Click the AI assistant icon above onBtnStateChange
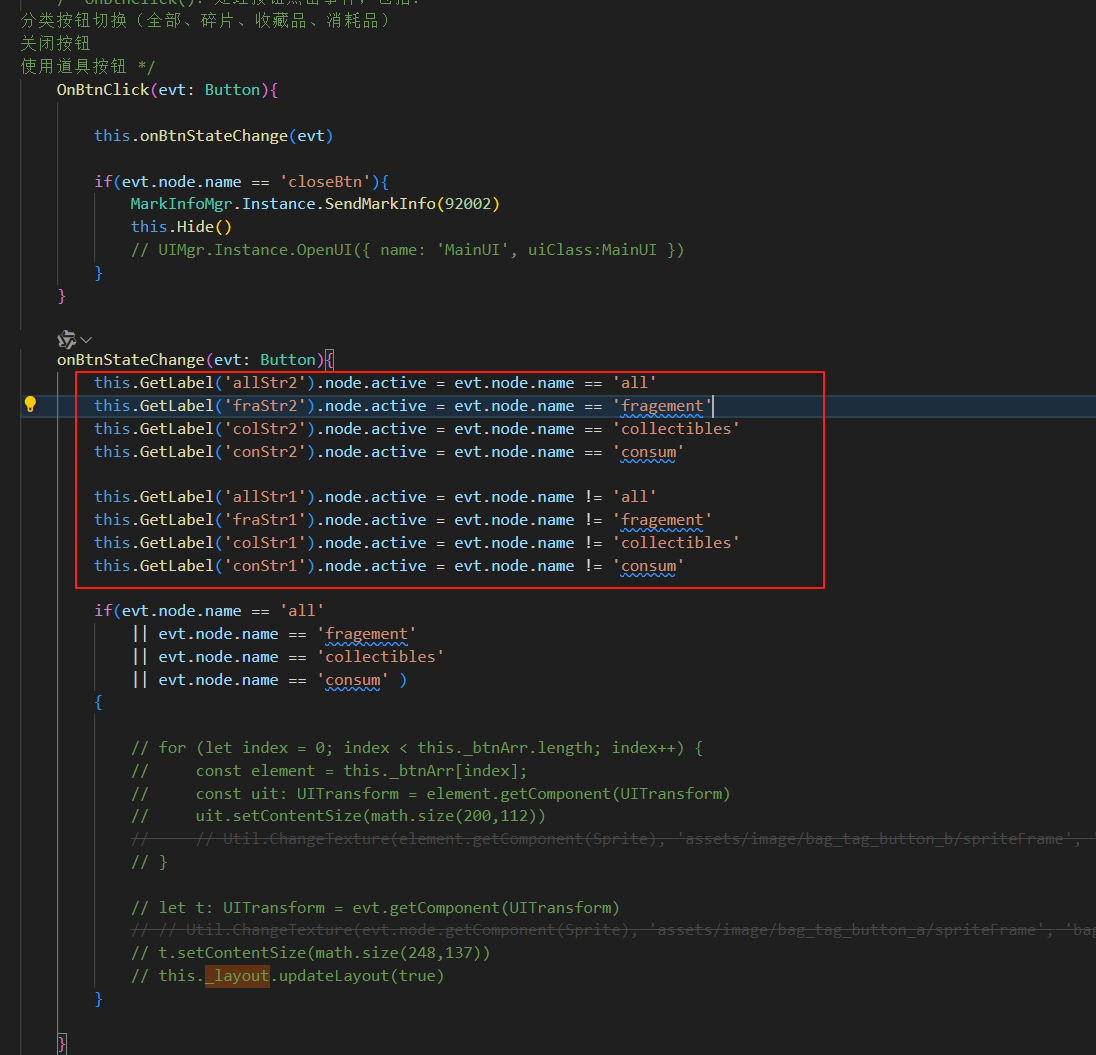This screenshot has width=1096, height=1055. pos(66,340)
